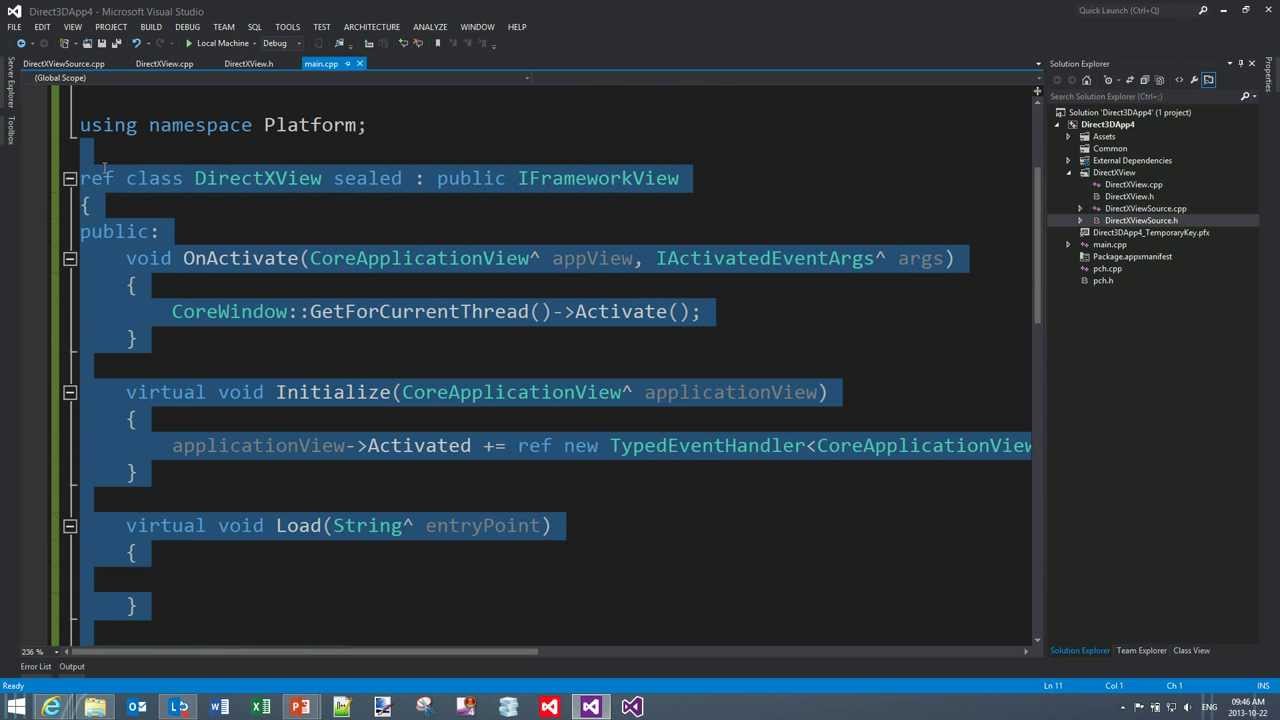The image size is (1280, 720).
Task: Expand the DirectXViewSource.cpp node
Action: pyautogui.click(x=1080, y=208)
